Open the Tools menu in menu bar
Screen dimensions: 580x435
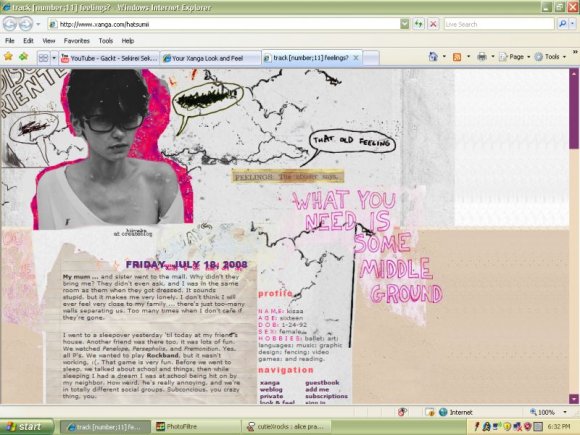point(105,41)
